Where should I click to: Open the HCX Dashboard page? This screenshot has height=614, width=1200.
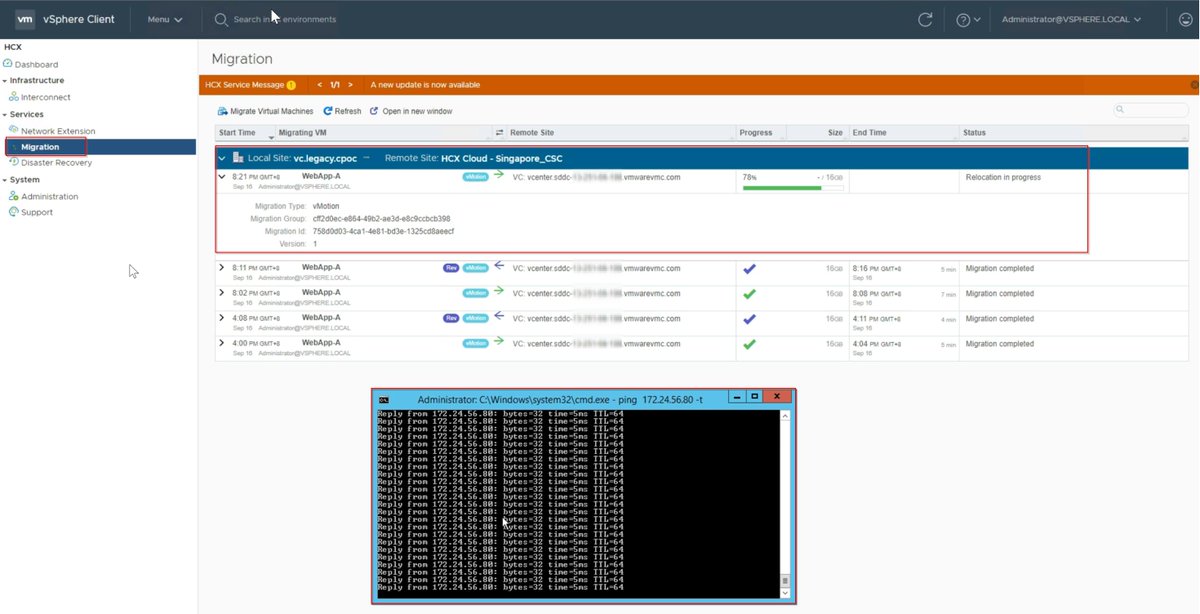pyautogui.click(x=36, y=64)
